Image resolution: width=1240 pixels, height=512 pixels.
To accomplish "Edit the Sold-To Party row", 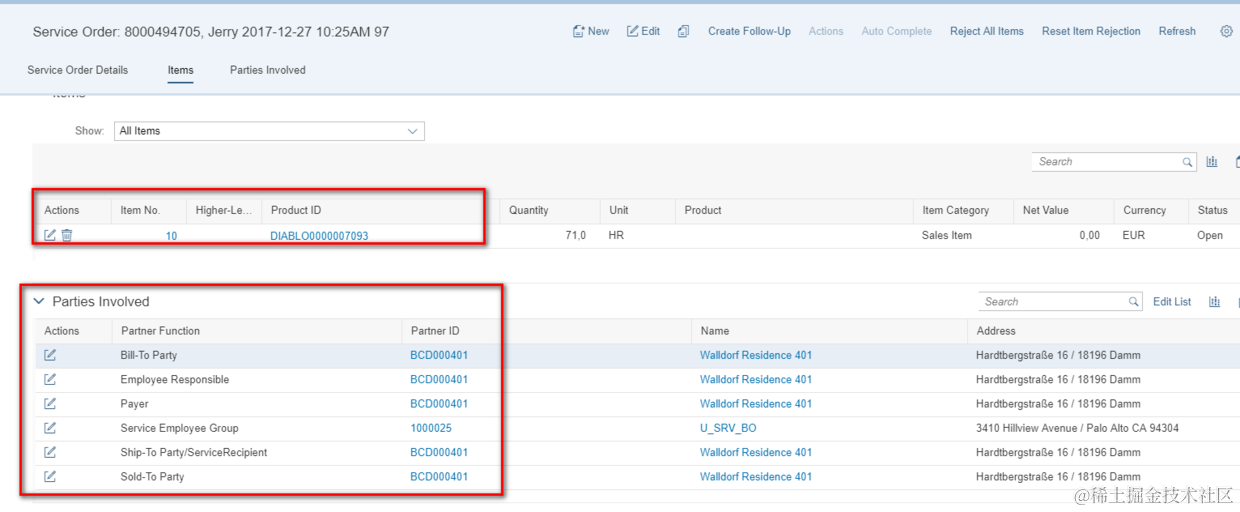I will click(50, 477).
